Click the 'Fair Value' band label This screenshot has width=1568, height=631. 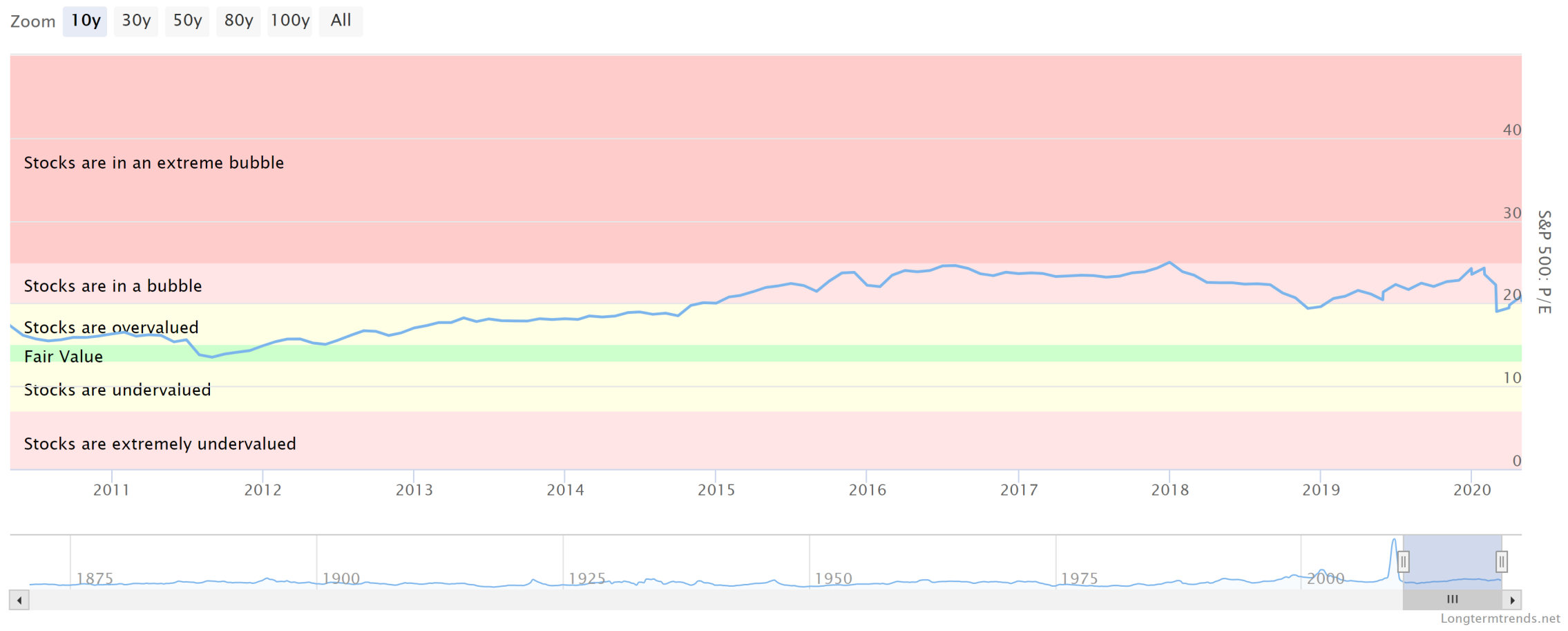coord(64,357)
